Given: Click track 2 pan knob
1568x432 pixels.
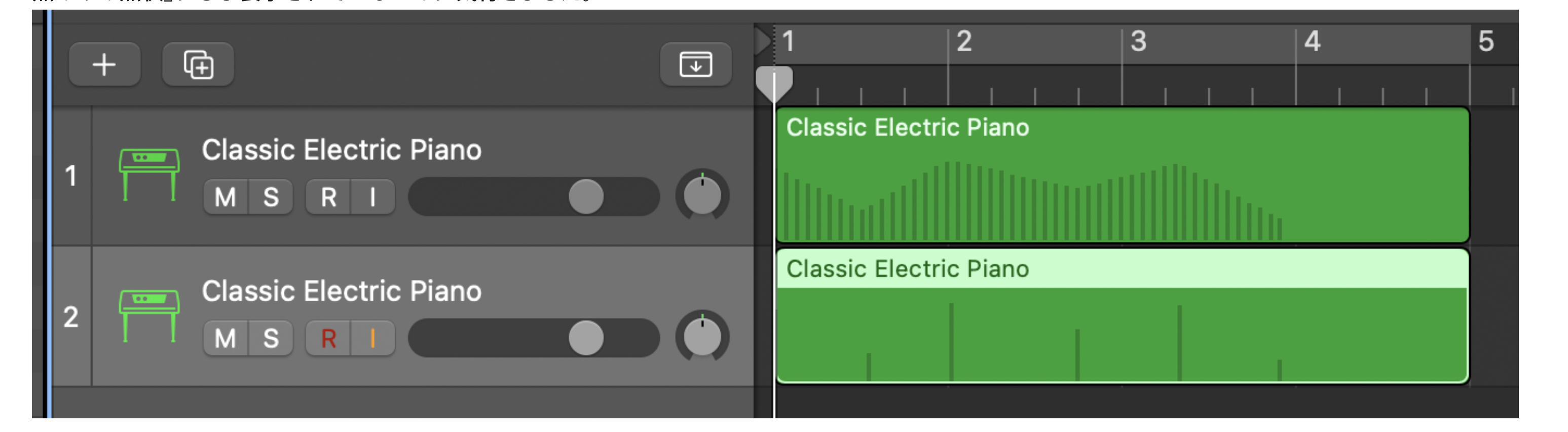Looking at the screenshot, I should [x=702, y=337].
